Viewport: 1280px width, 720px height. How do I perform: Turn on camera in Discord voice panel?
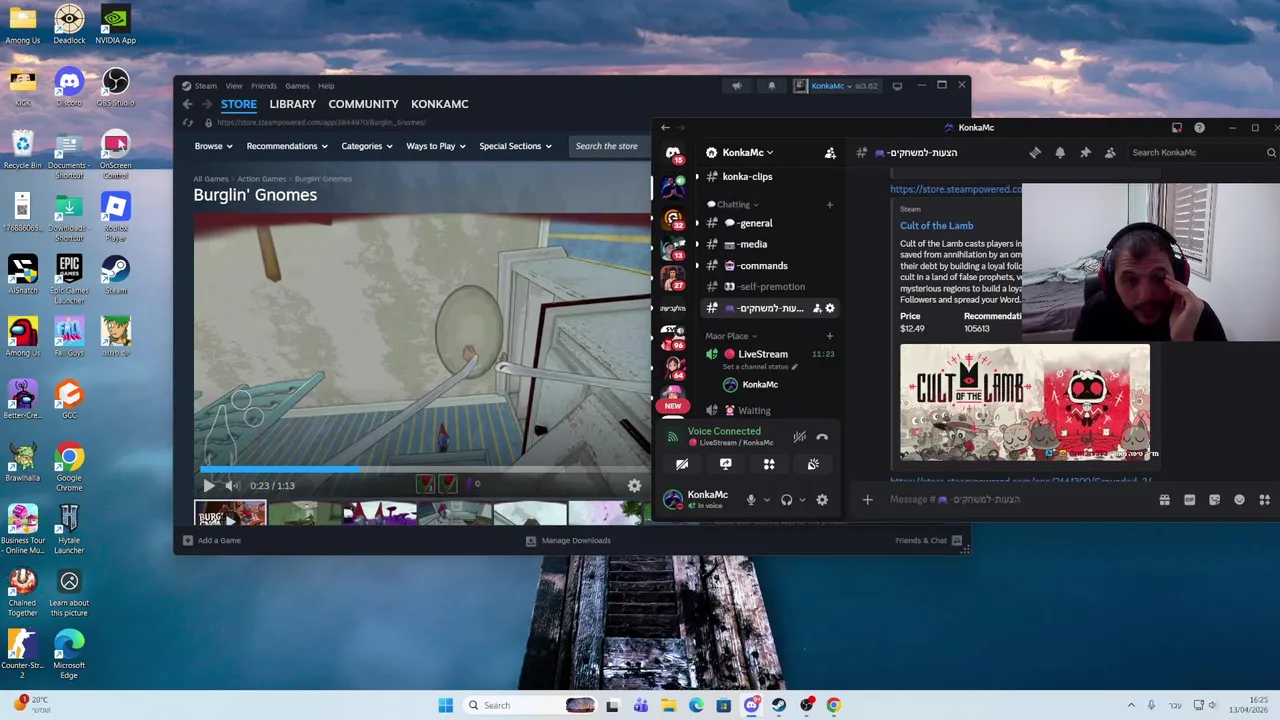(x=682, y=464)
